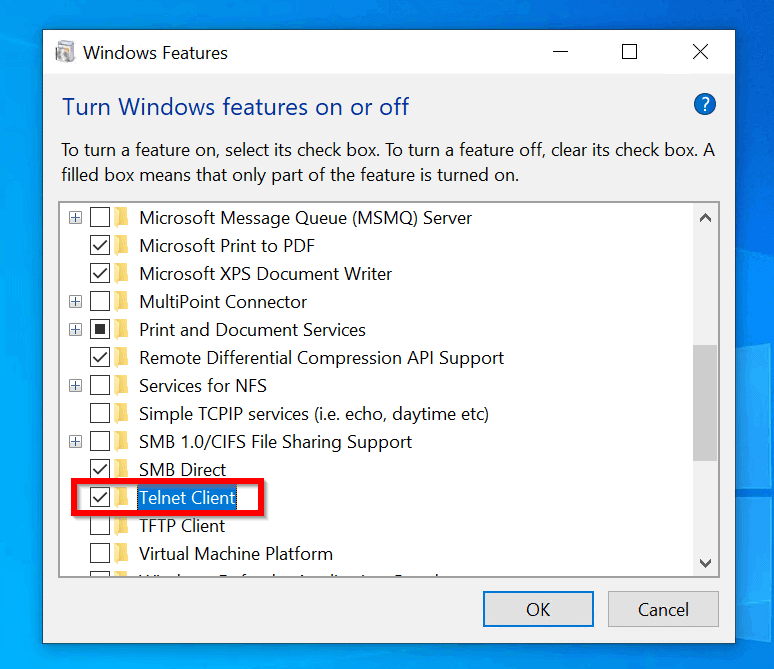Click the Virtual Machine Platform folder icon
The width and height of the screenshot is (774, 669).
point(121,553)
